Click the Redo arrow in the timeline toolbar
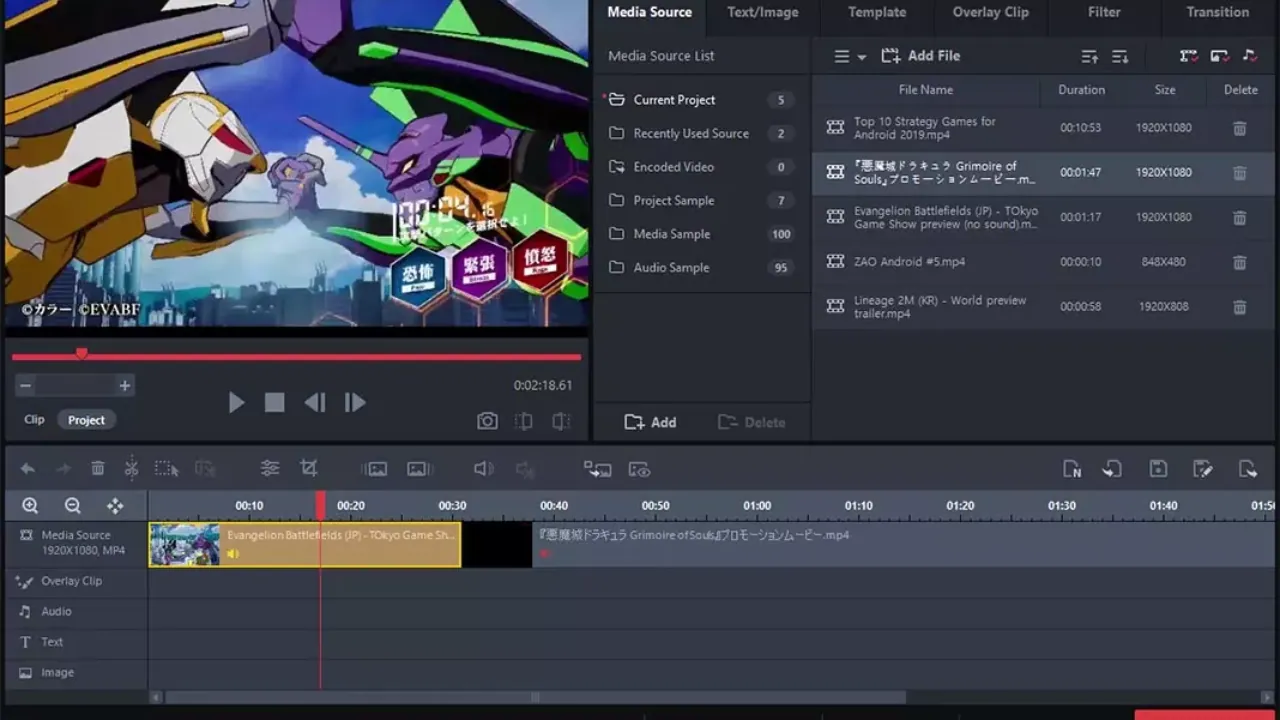Screen dimensions: 1280x720 63,468
